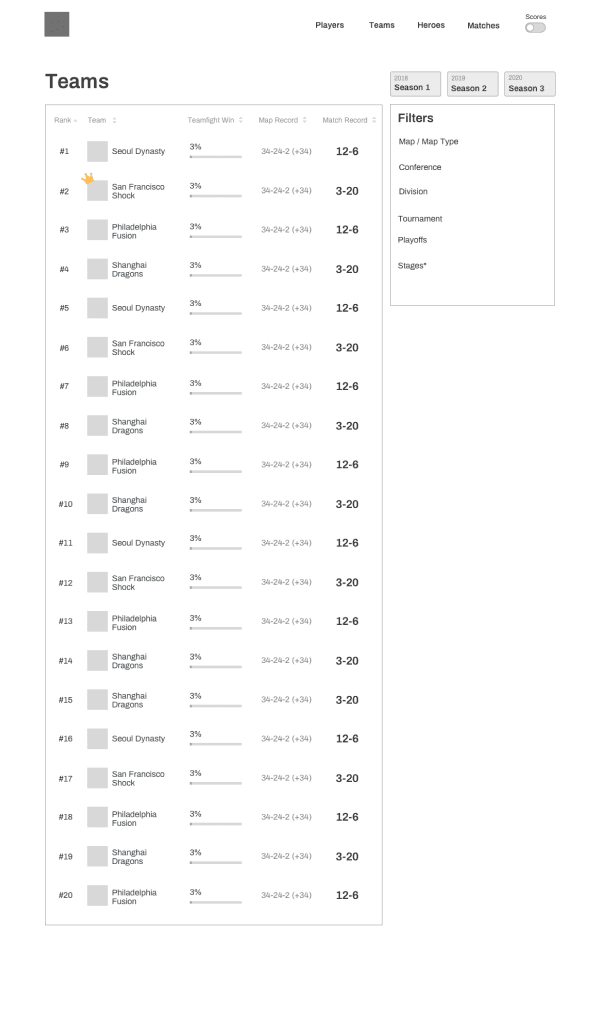Click sort arrows beside Map Record header

point(305,120)
